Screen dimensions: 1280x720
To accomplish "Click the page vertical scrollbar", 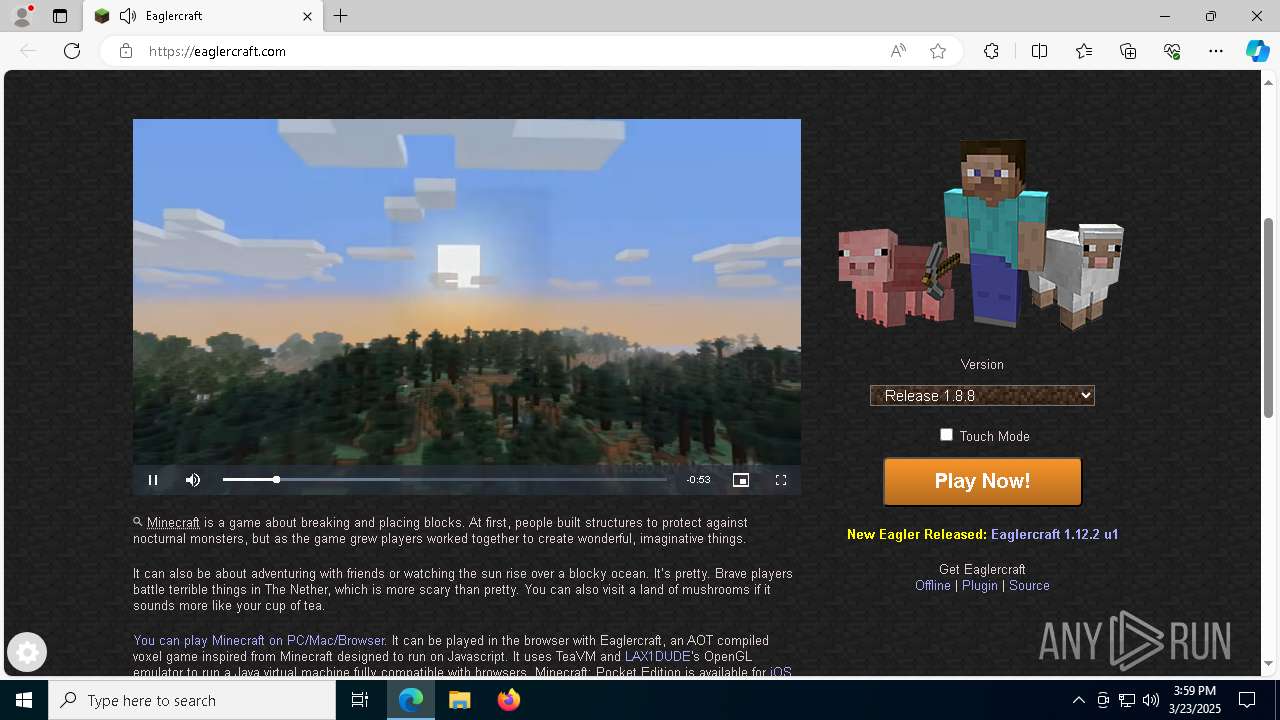I will pyautogui.click(x=1269, y=316).
